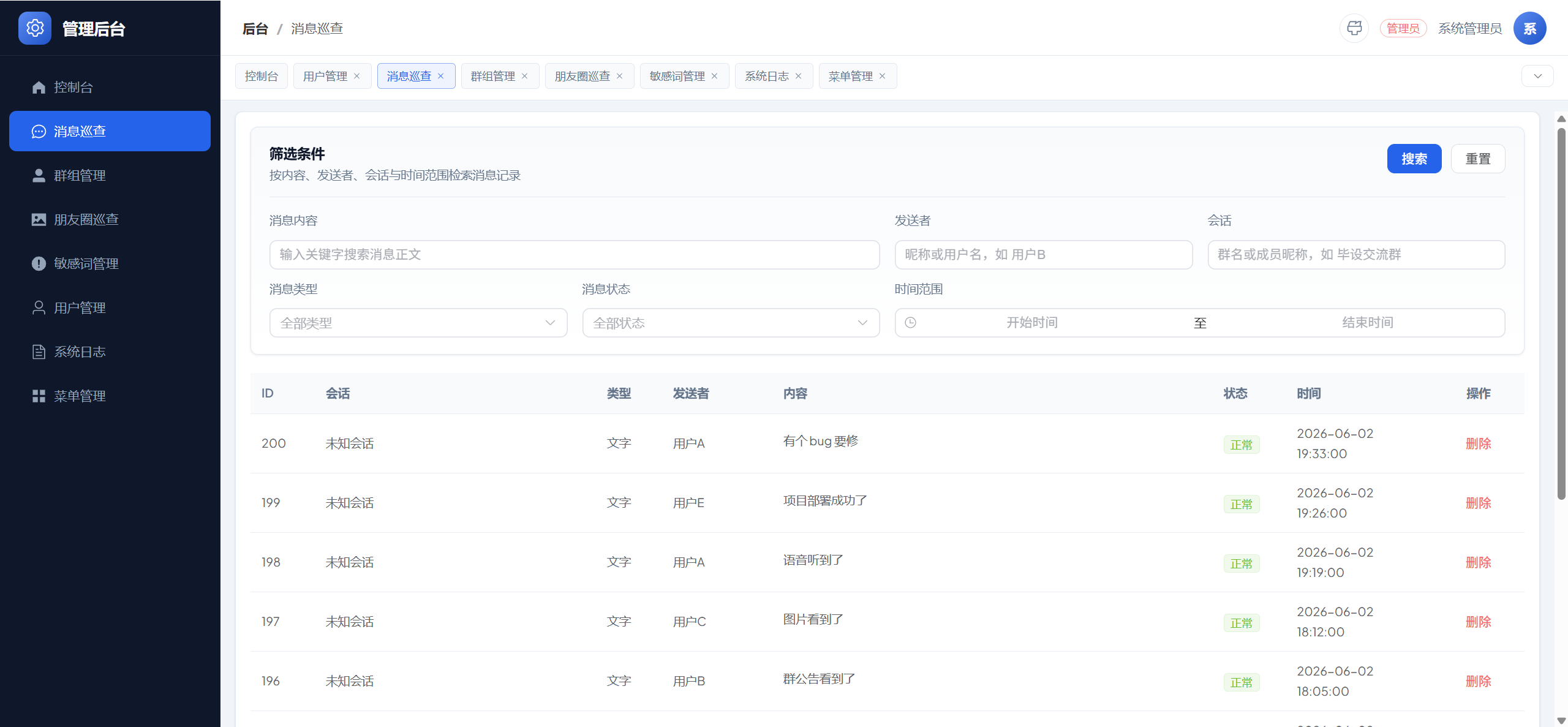The width and height of the screenshot is (1568, 727).
Task: Close the 消息巡查 tab
Action: tap(440, 76)
